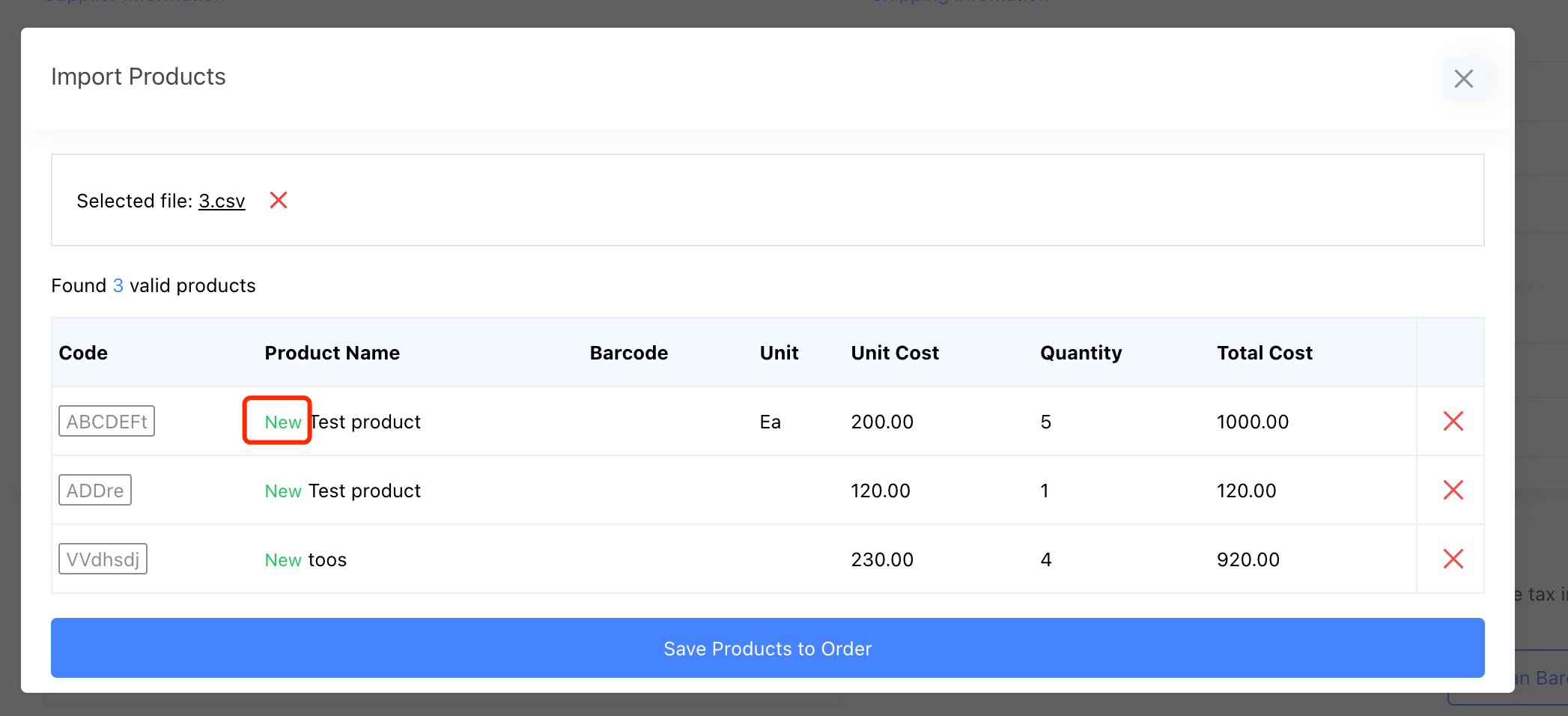Screen dimensions: 1568x716
Task: Select the ABCDEFt code tag
Action: tap(106, 422)
